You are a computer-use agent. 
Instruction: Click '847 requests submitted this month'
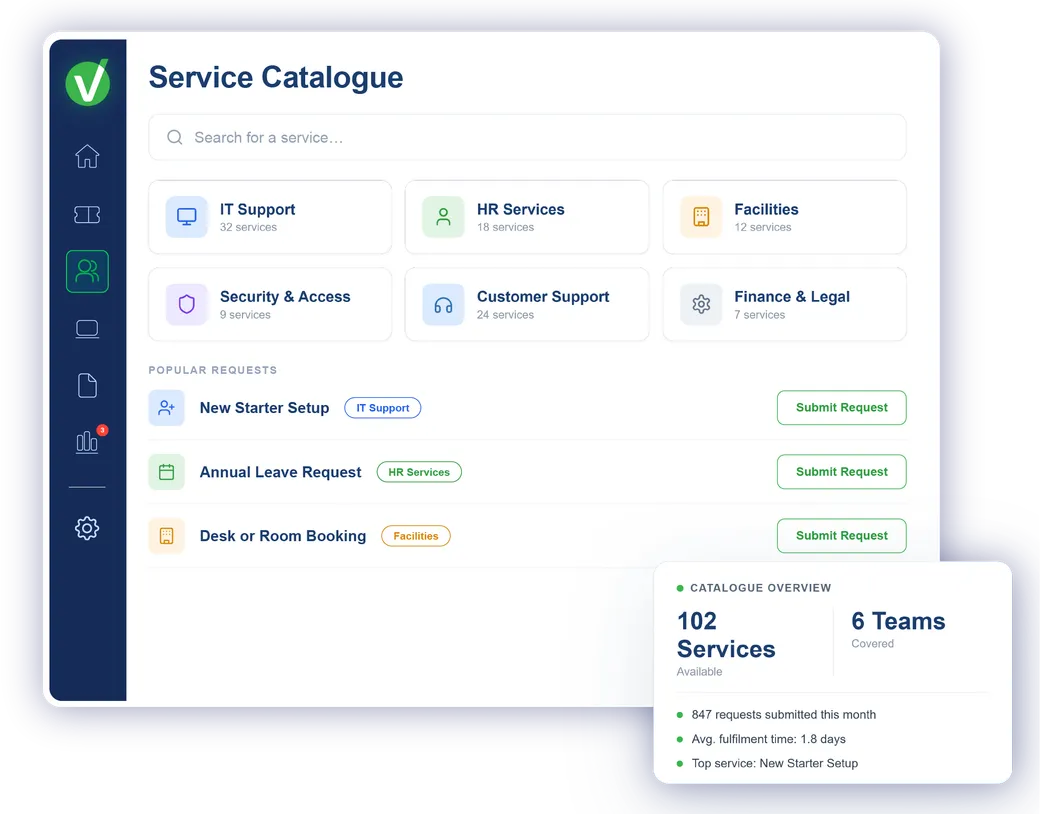tap(784, 714)
